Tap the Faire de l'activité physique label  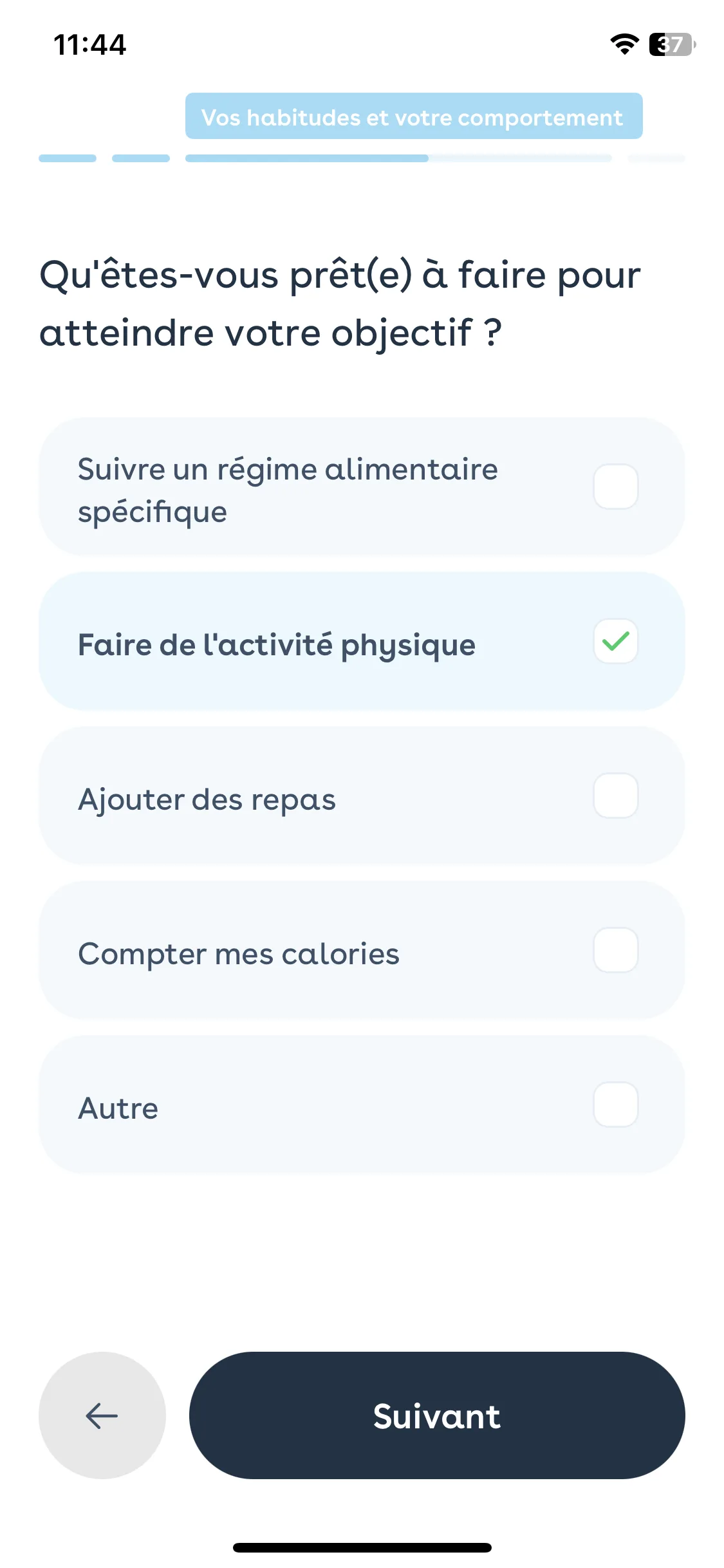(277, 645)
